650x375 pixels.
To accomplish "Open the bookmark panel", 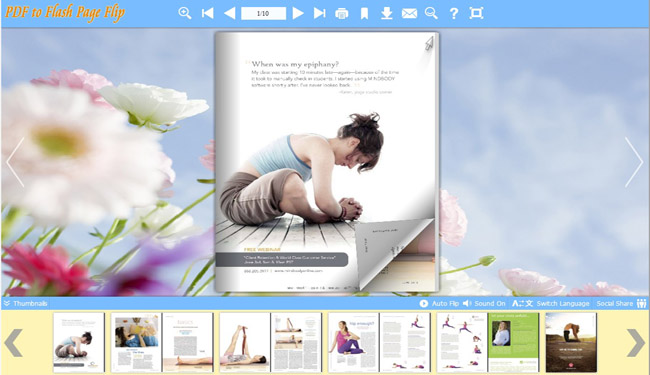I will tap(364, 14).
